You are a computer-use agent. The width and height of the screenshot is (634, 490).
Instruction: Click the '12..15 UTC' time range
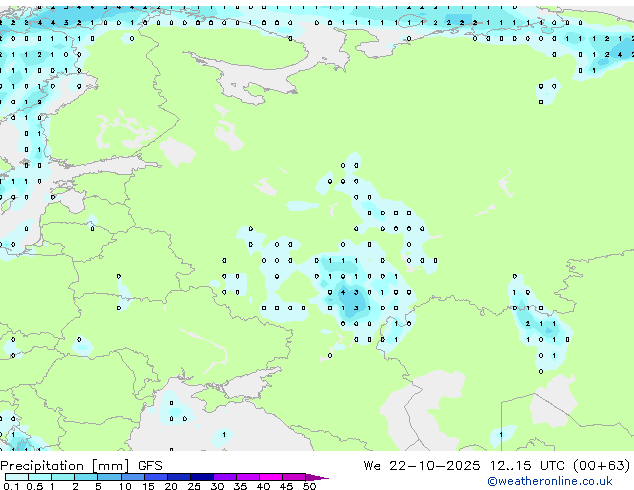click(x=527, y=466)
